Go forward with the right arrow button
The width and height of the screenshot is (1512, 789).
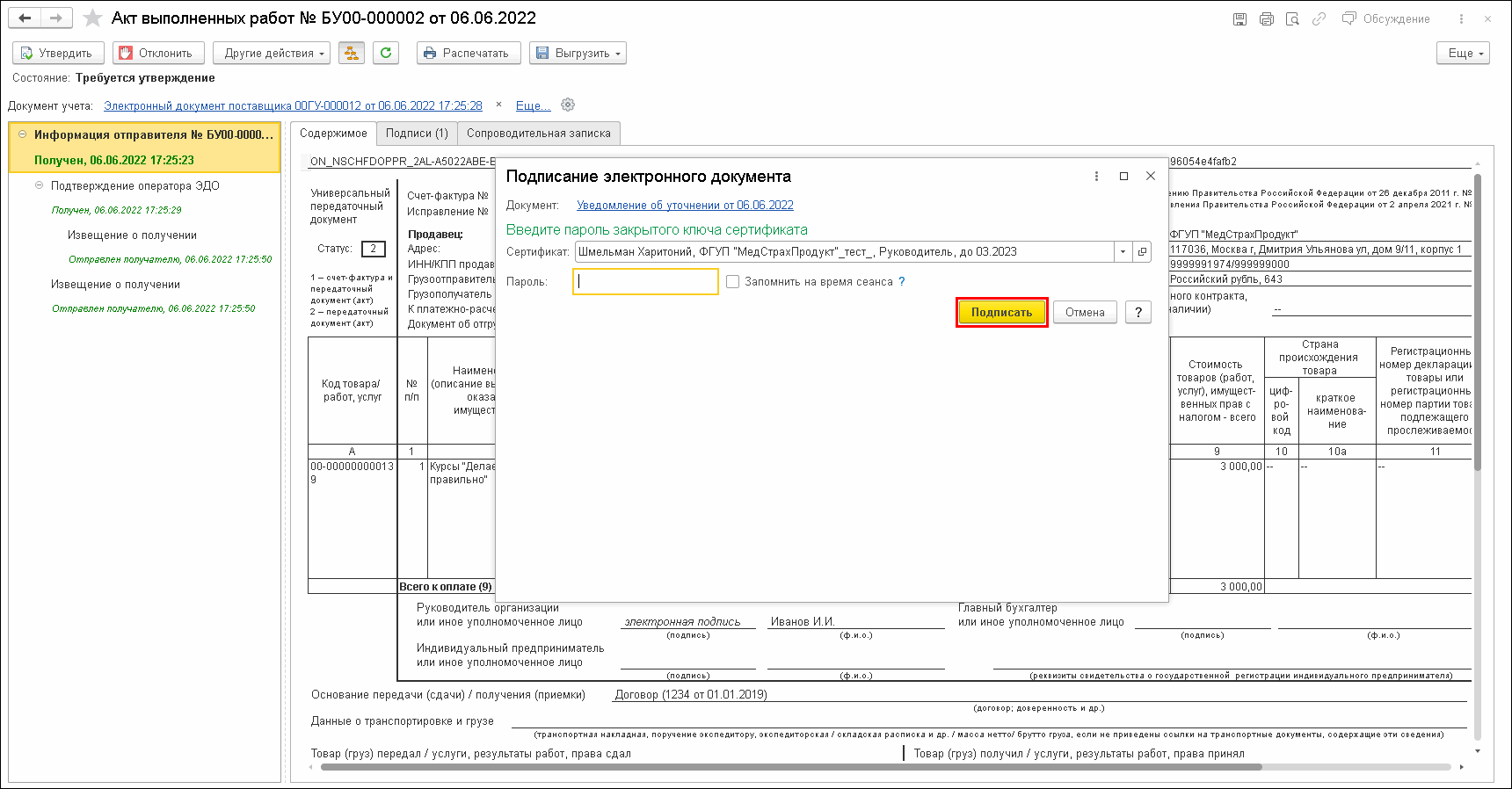(55, 18)
